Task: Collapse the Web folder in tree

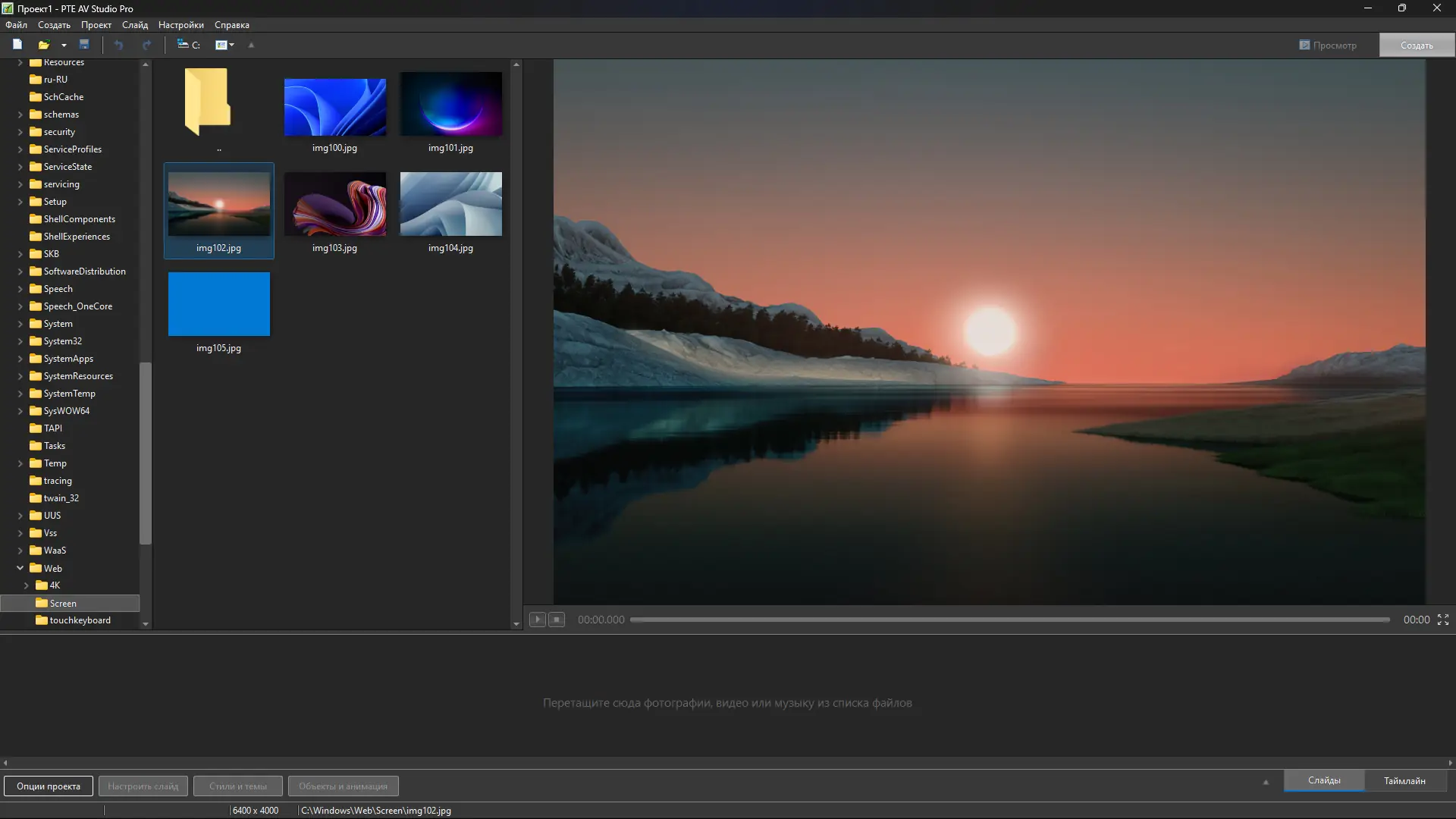Action: 20,568
